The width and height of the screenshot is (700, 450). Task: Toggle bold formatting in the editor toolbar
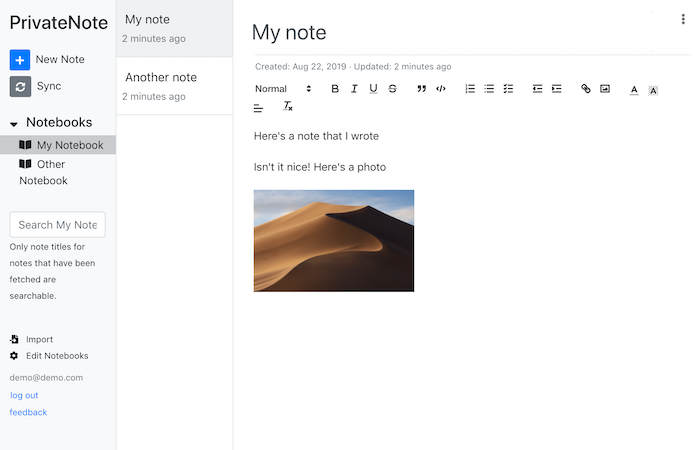(335, 89)
